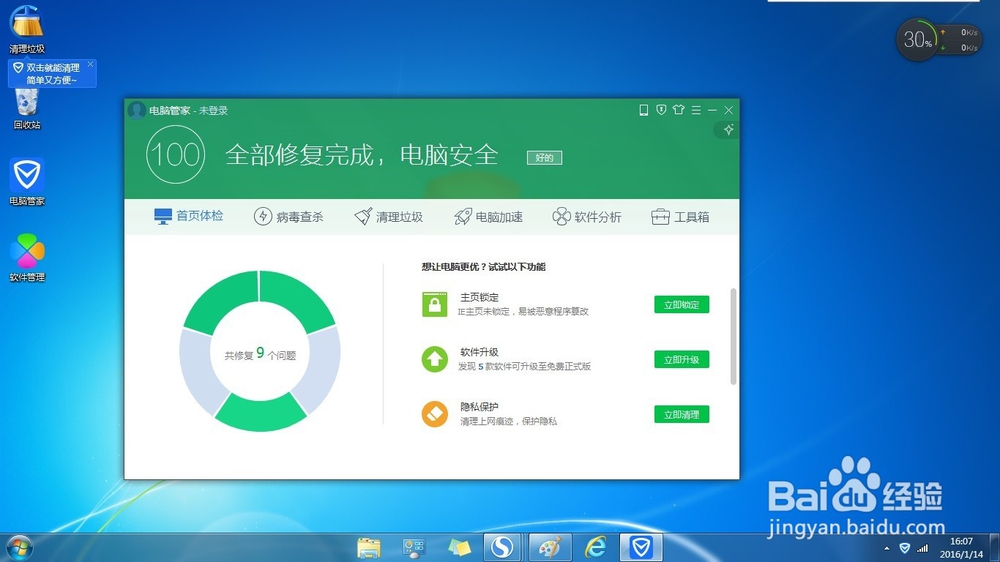This screenshot has height=562, width=1000.
Task: Switch to the 病毒查杀 tab
Action: pyautogui.click(x=288, y=217)
